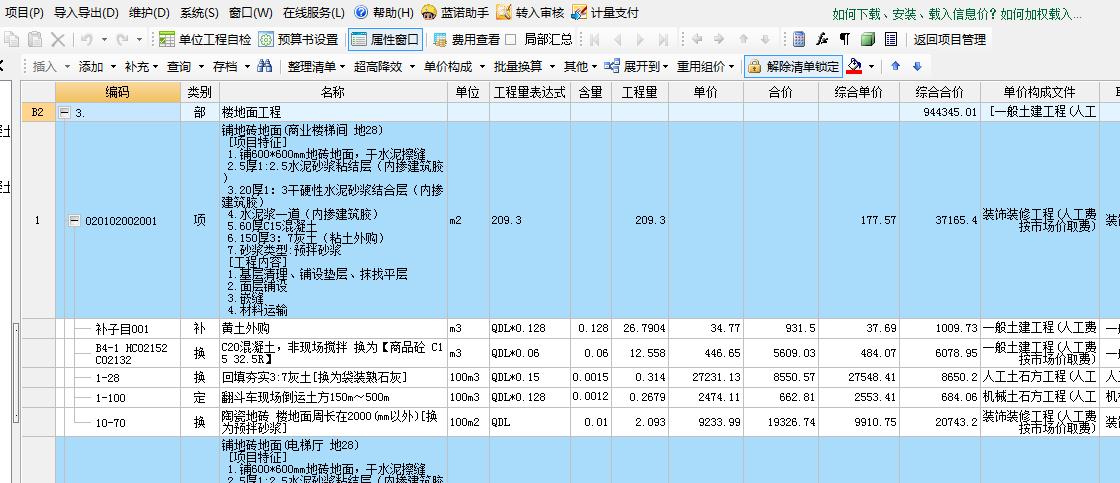1120x483 pixels.
Task: Click 转入审核 transfer to review
Action: (530, 12)
